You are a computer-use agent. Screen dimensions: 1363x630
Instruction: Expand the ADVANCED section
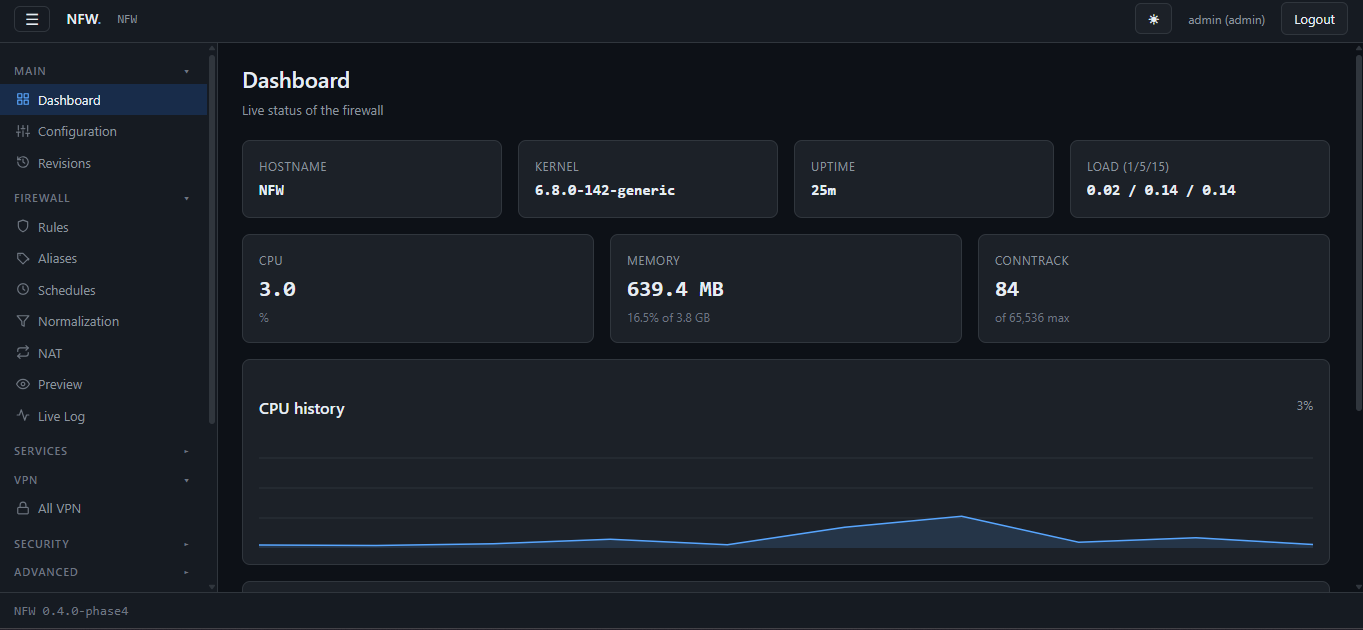[x=102, y=572]
